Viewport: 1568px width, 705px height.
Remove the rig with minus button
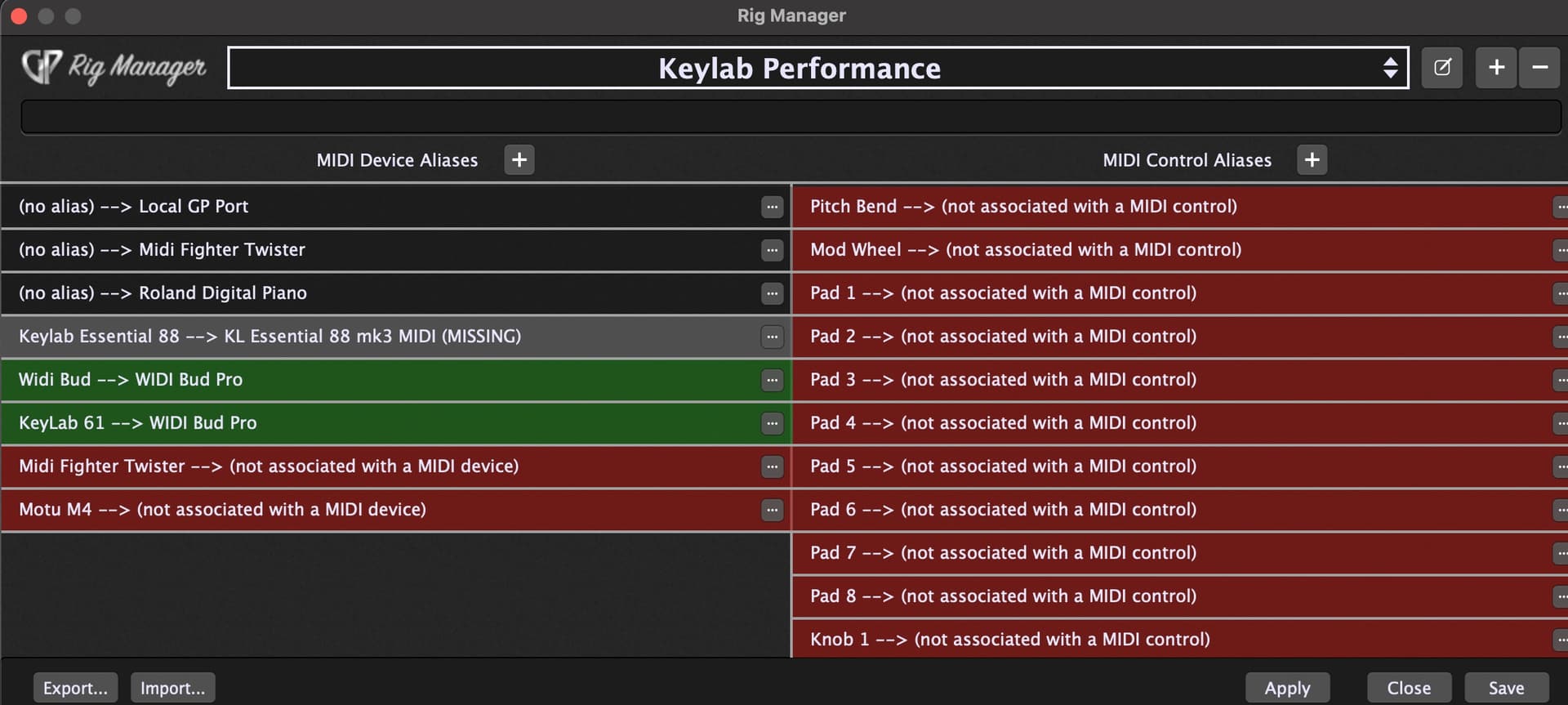(1539, 68)
